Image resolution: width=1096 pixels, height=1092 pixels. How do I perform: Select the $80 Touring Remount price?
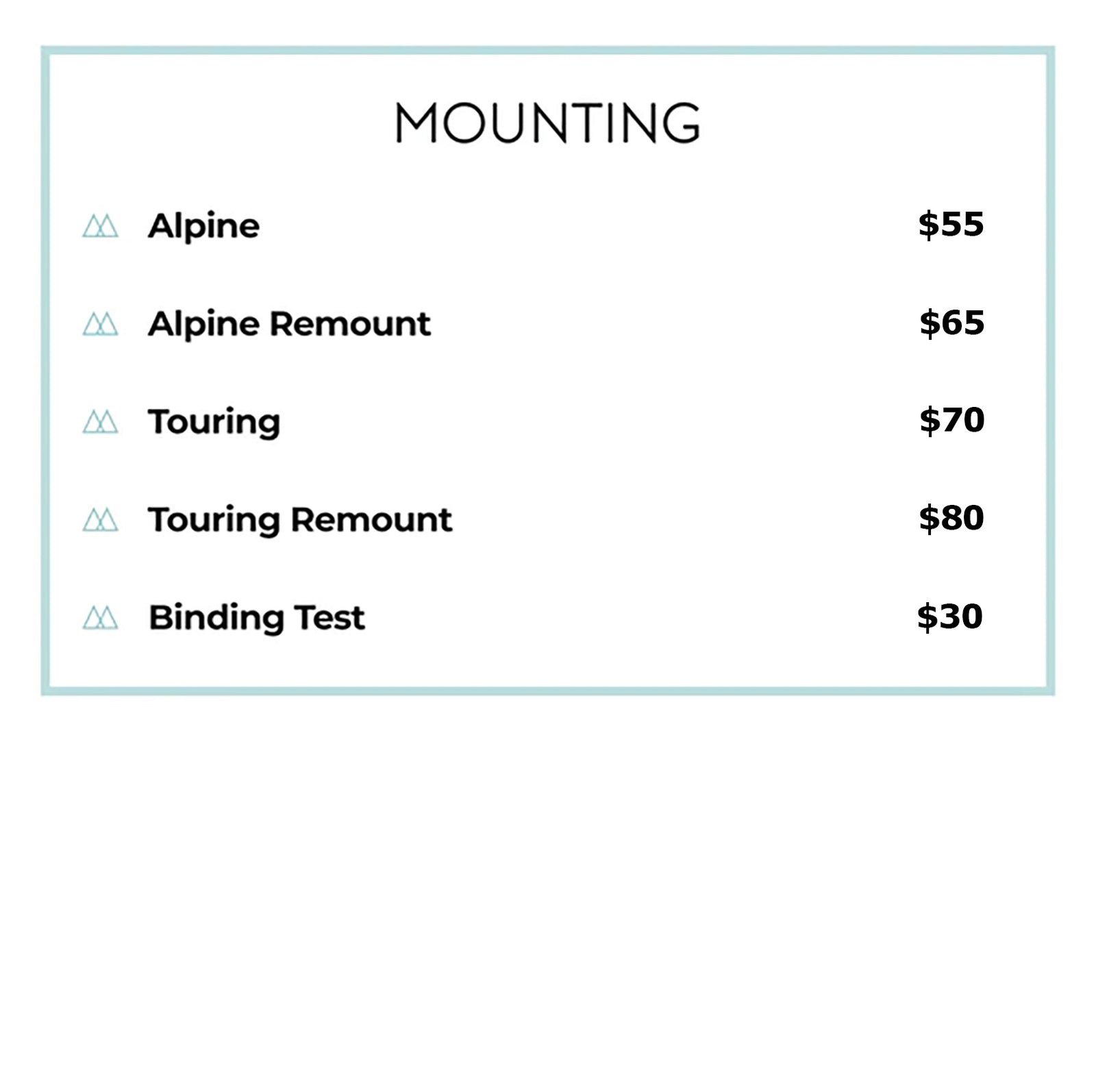951,517
